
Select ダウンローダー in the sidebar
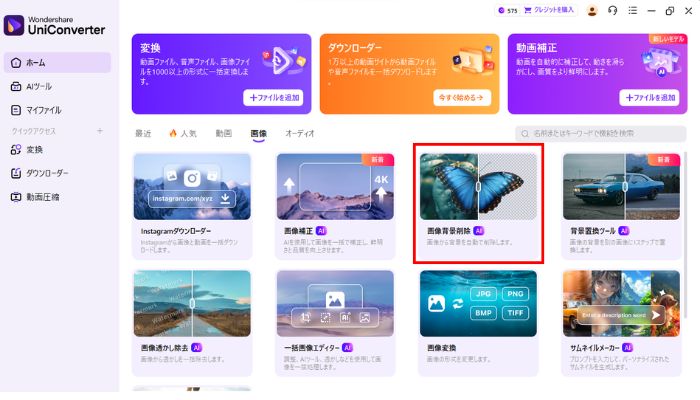[x=57, y=173]
